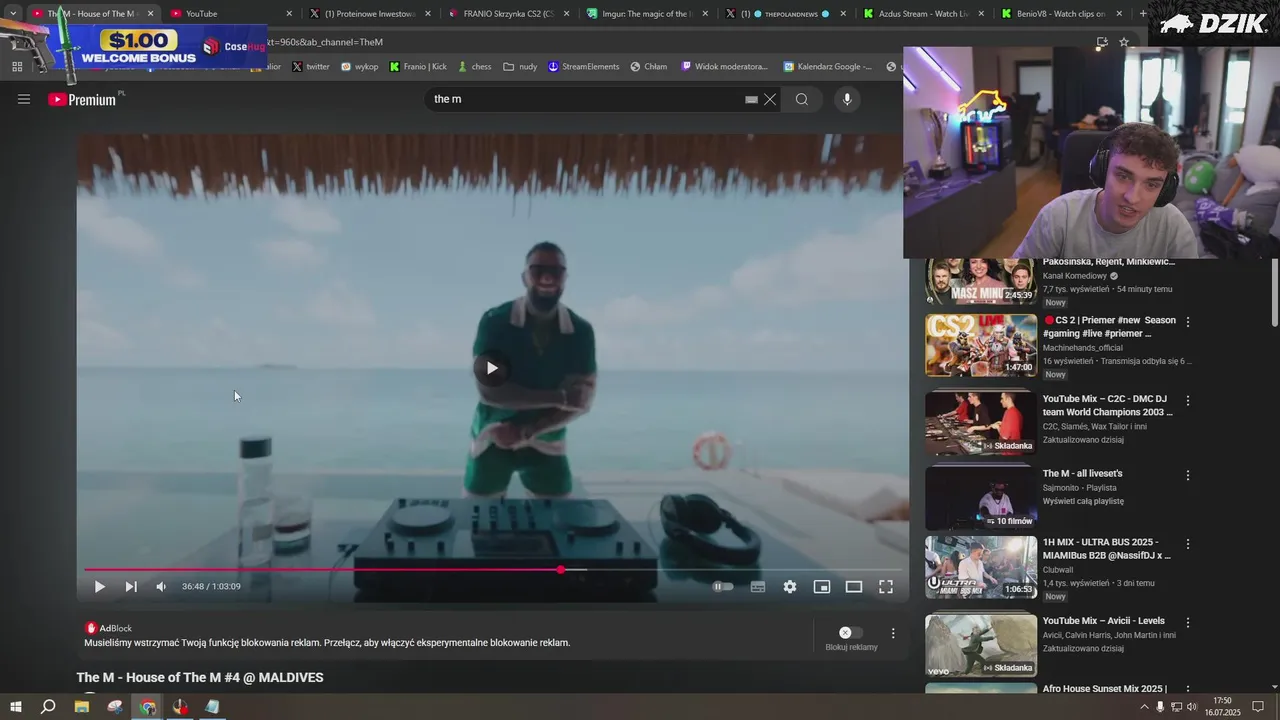Bookmark this page with the star icon

[1124, 42]
